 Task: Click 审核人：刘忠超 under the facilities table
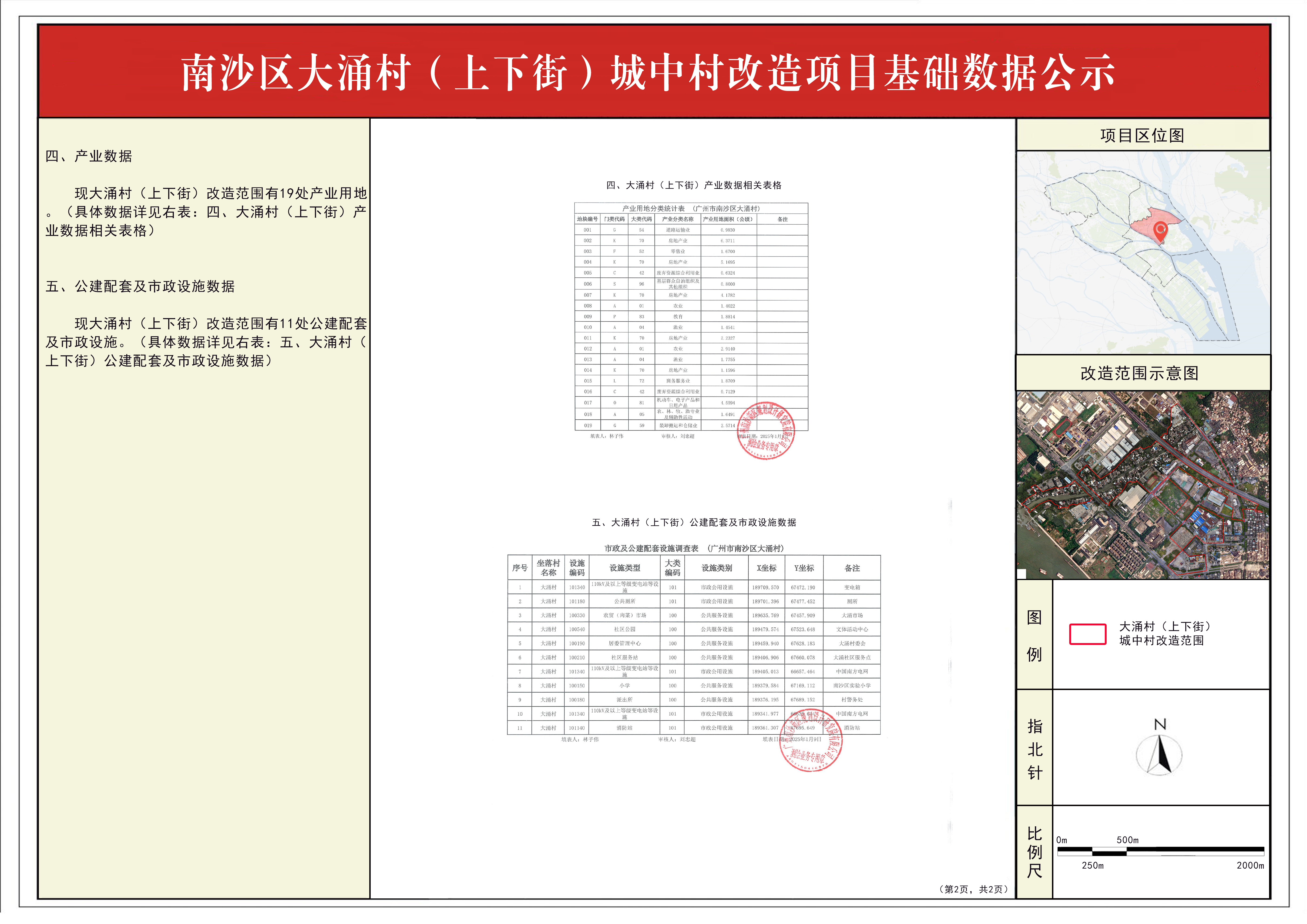pyautogui.click(x=677, y=740)
